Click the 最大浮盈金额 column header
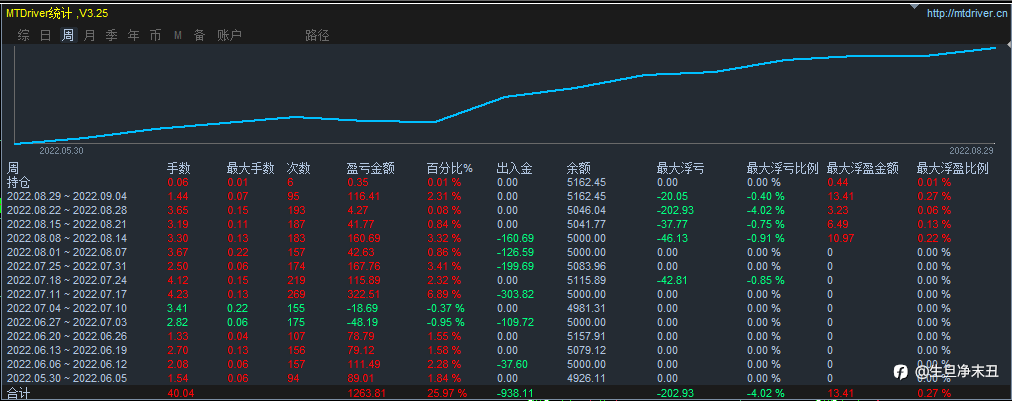Screen dimensions: 1012x401 pos(863,169)
